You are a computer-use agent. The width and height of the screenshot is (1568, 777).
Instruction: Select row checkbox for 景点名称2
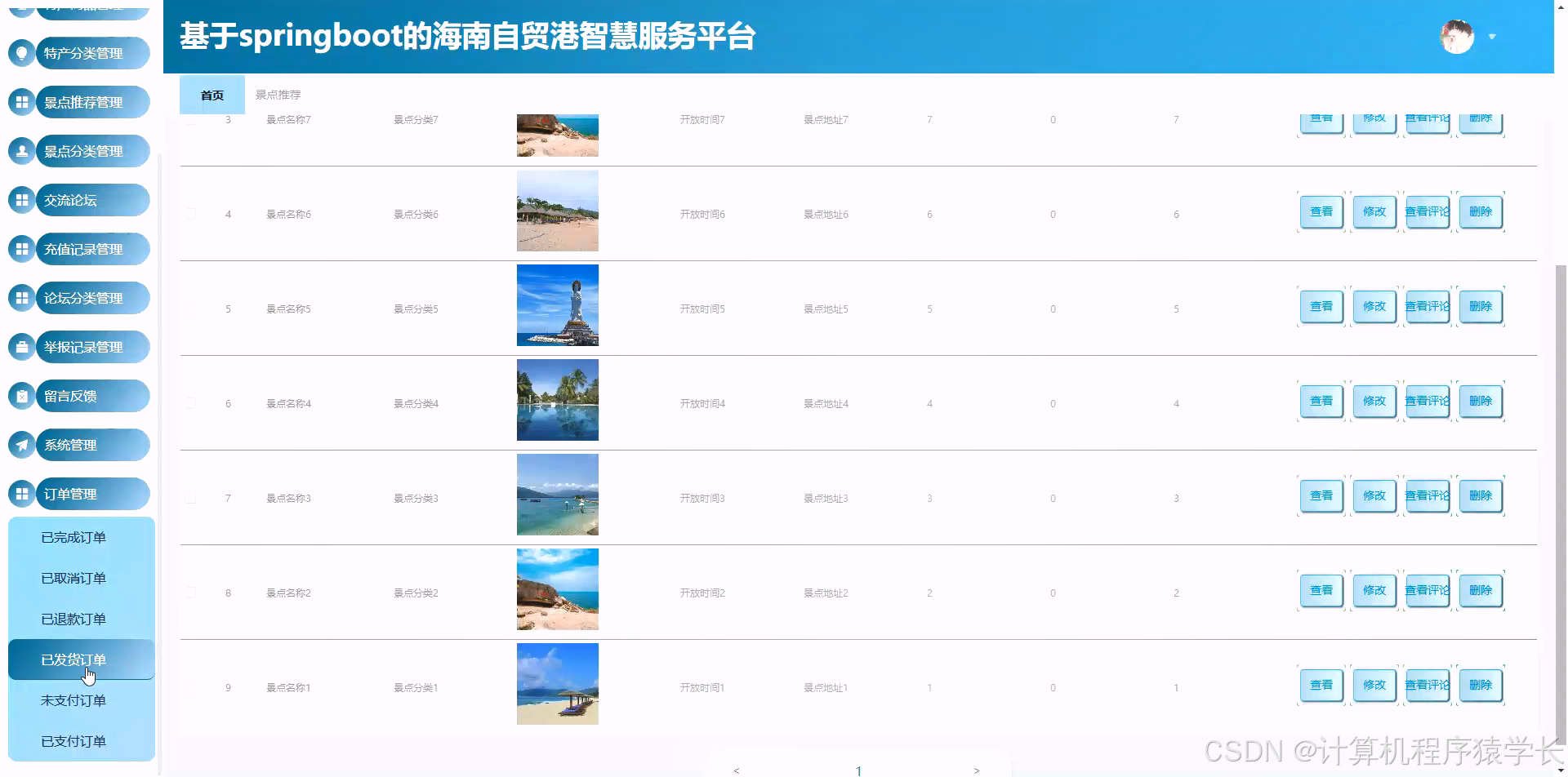[x=190, y=593]
